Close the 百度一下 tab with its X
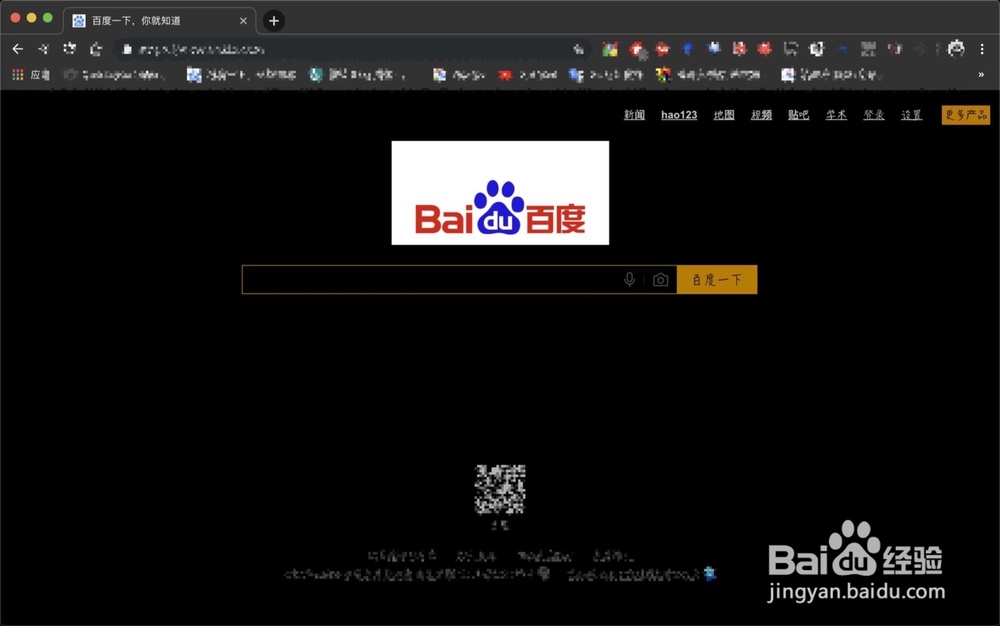1000x626 pixels. click(243, 21)
